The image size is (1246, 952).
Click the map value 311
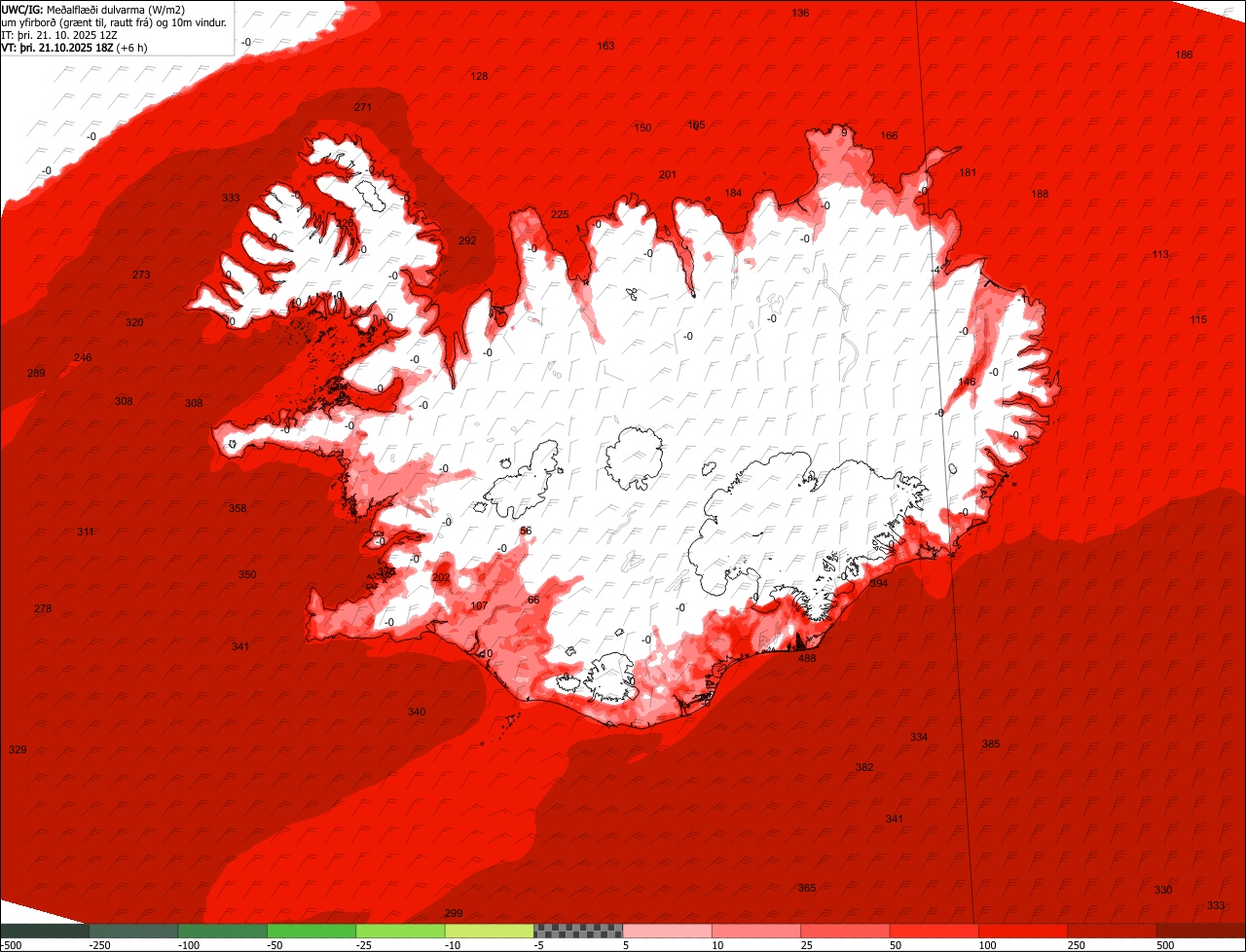(x=86, y=531)
